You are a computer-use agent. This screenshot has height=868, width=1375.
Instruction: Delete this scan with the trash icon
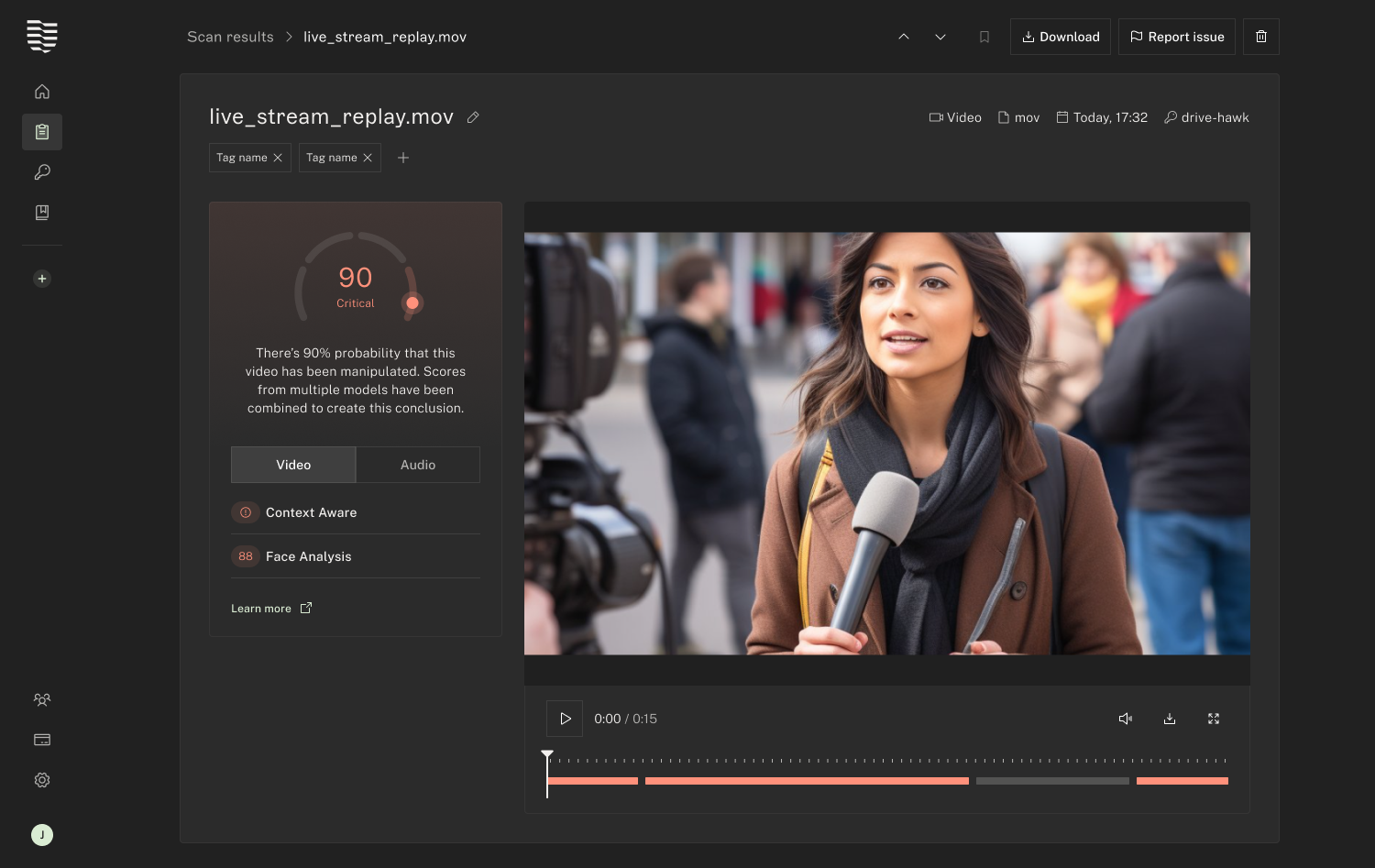click(1260, 37)
